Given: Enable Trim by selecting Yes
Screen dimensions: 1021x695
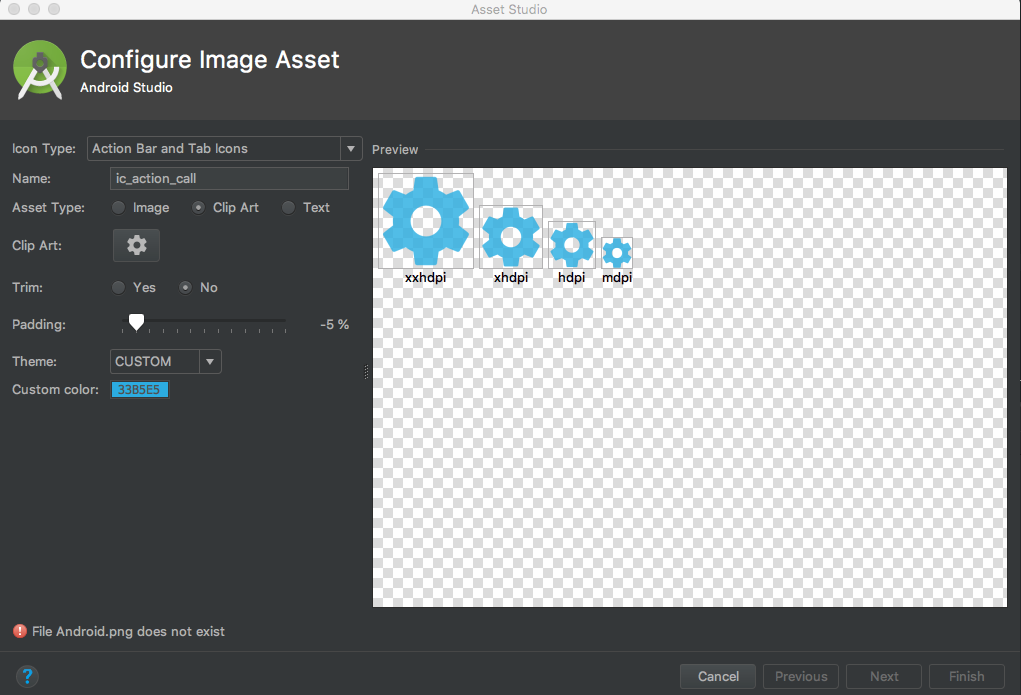Looking at the screenshot, I should [x=117, y=287].
